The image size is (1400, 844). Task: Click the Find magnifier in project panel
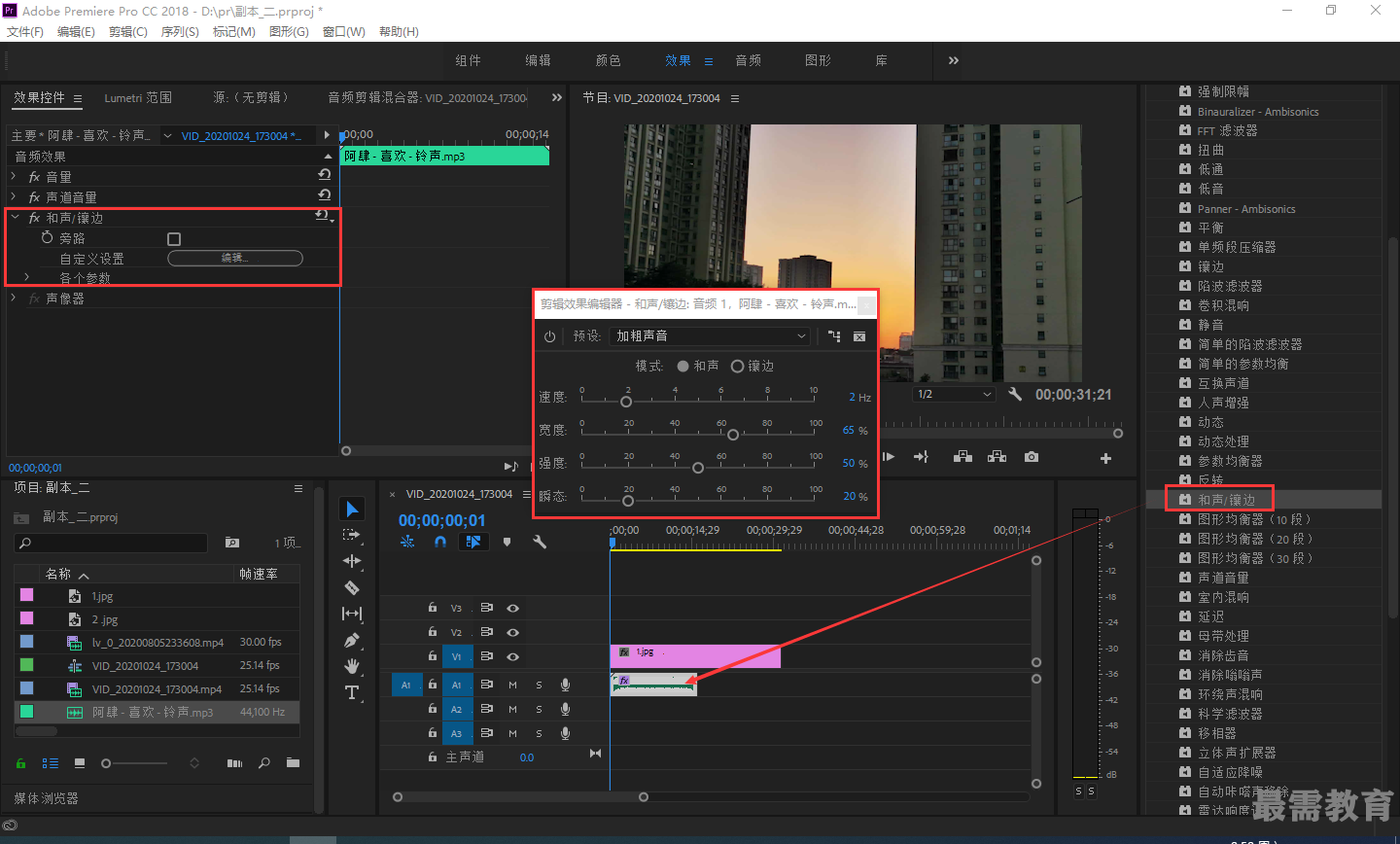(263, 763)
